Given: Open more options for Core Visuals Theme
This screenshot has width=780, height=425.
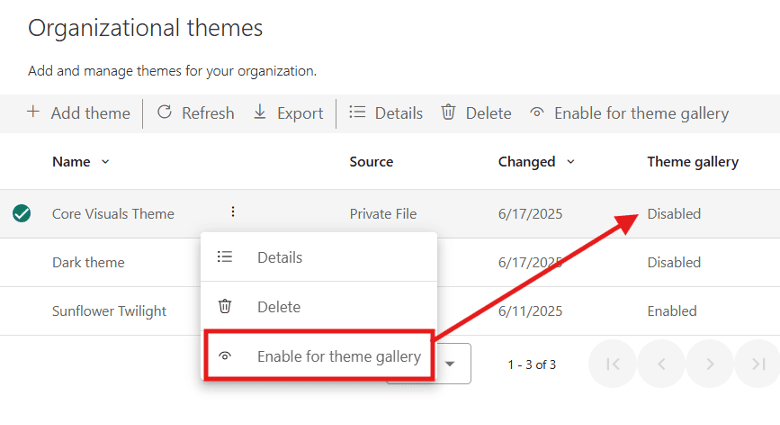Looking at the screenshot, I should tap(233, 212).
